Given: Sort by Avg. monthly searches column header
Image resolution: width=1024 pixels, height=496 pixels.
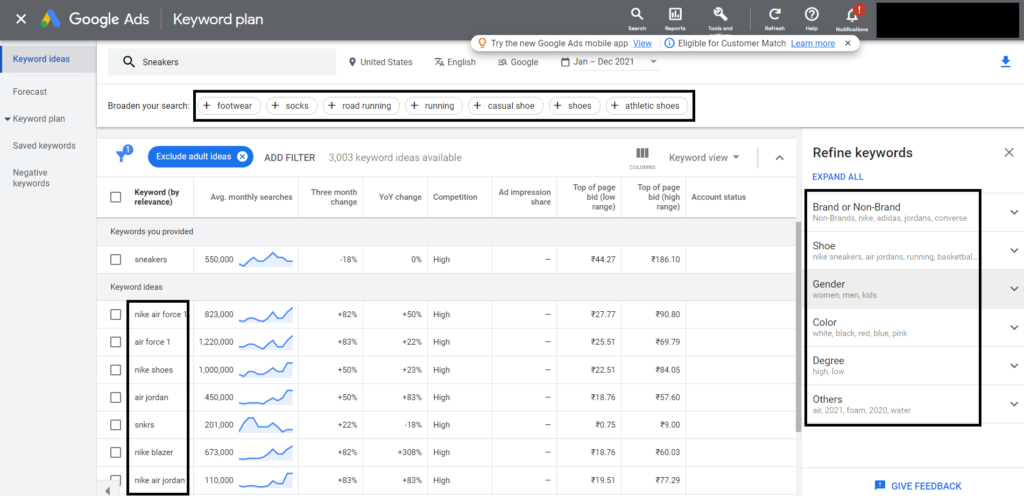Looking at the screenshot, I should click(251, 197).
